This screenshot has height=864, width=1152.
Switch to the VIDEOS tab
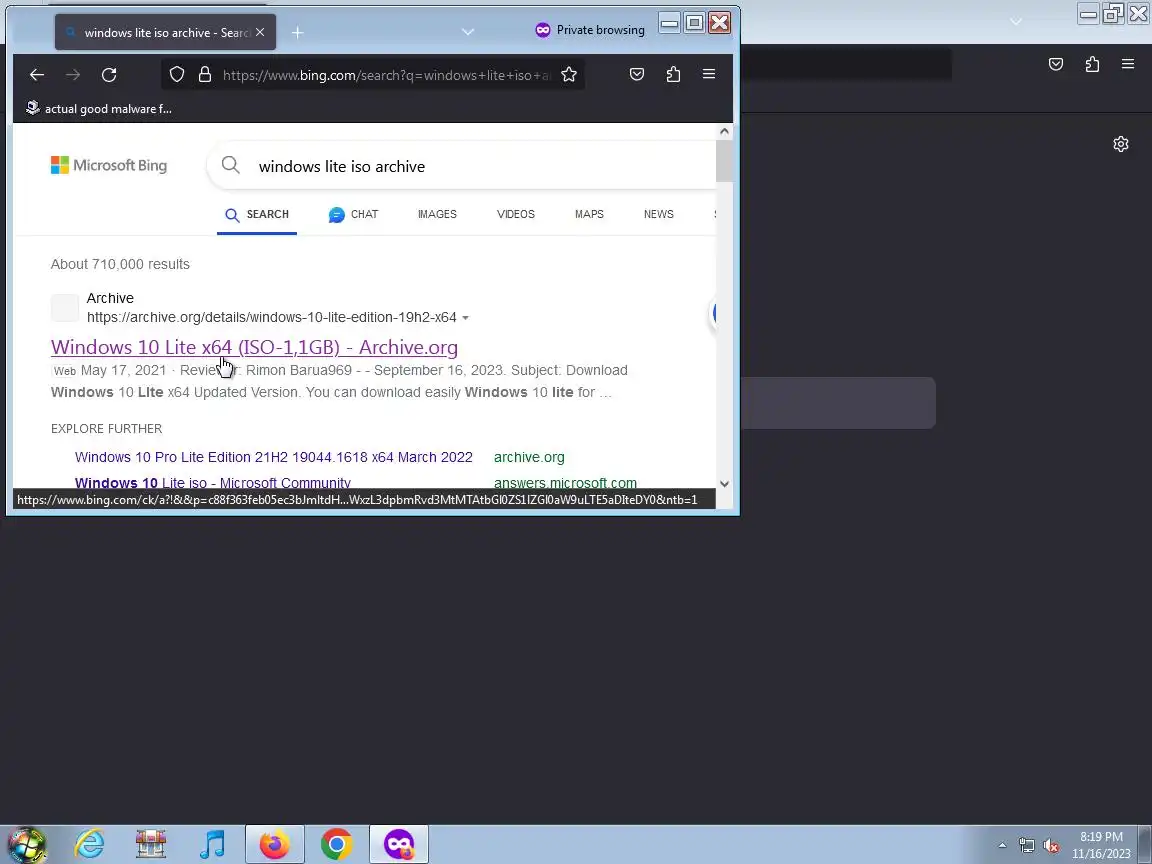516,215
